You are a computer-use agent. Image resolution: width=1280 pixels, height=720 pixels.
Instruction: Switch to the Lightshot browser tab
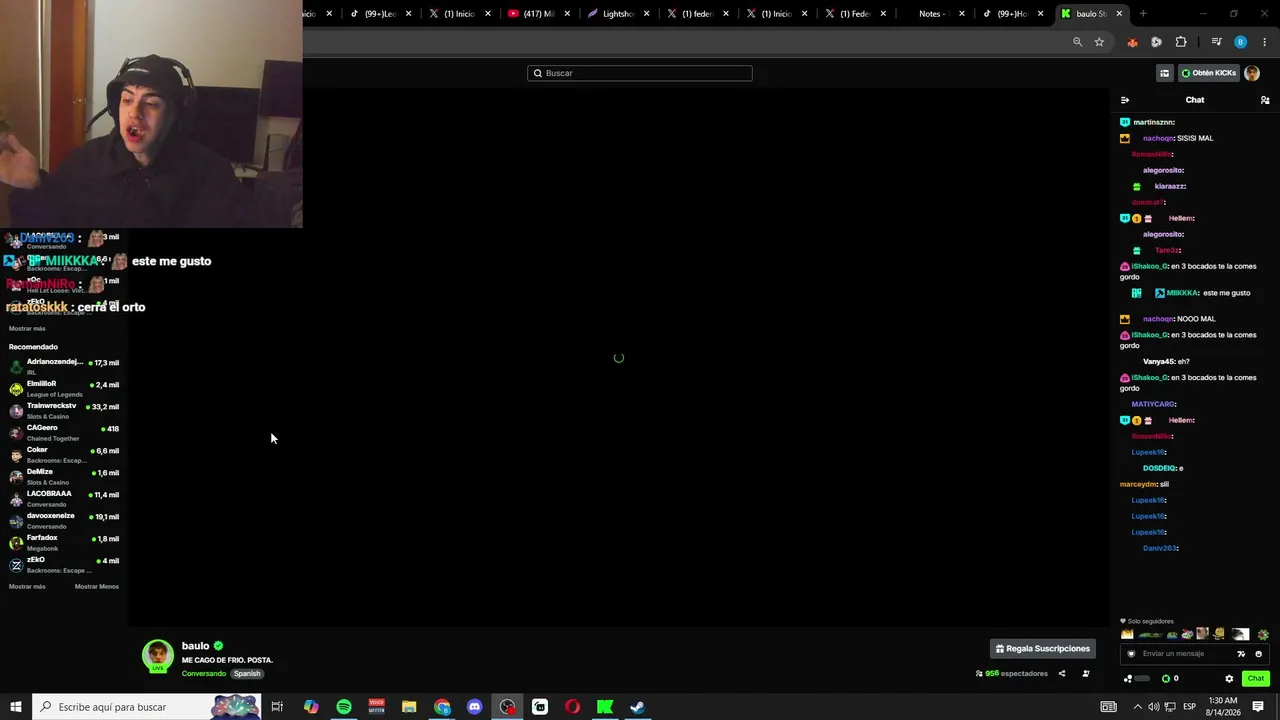pyautogui.click(x=618, y=14)
